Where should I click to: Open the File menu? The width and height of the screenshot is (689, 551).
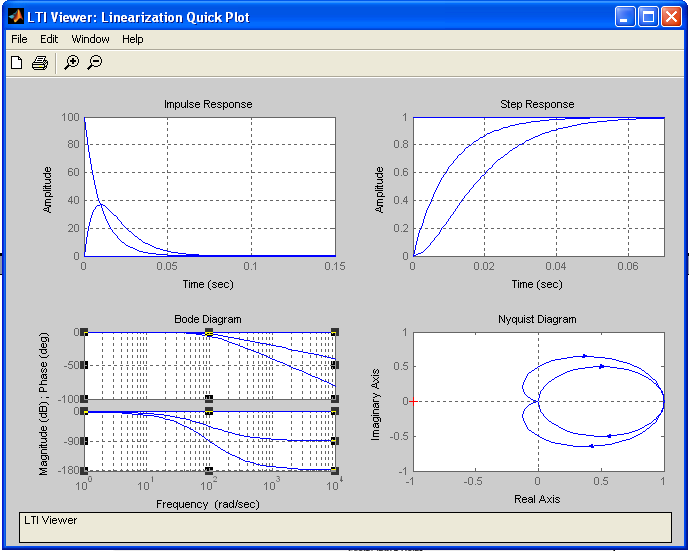tap(19, 39)
